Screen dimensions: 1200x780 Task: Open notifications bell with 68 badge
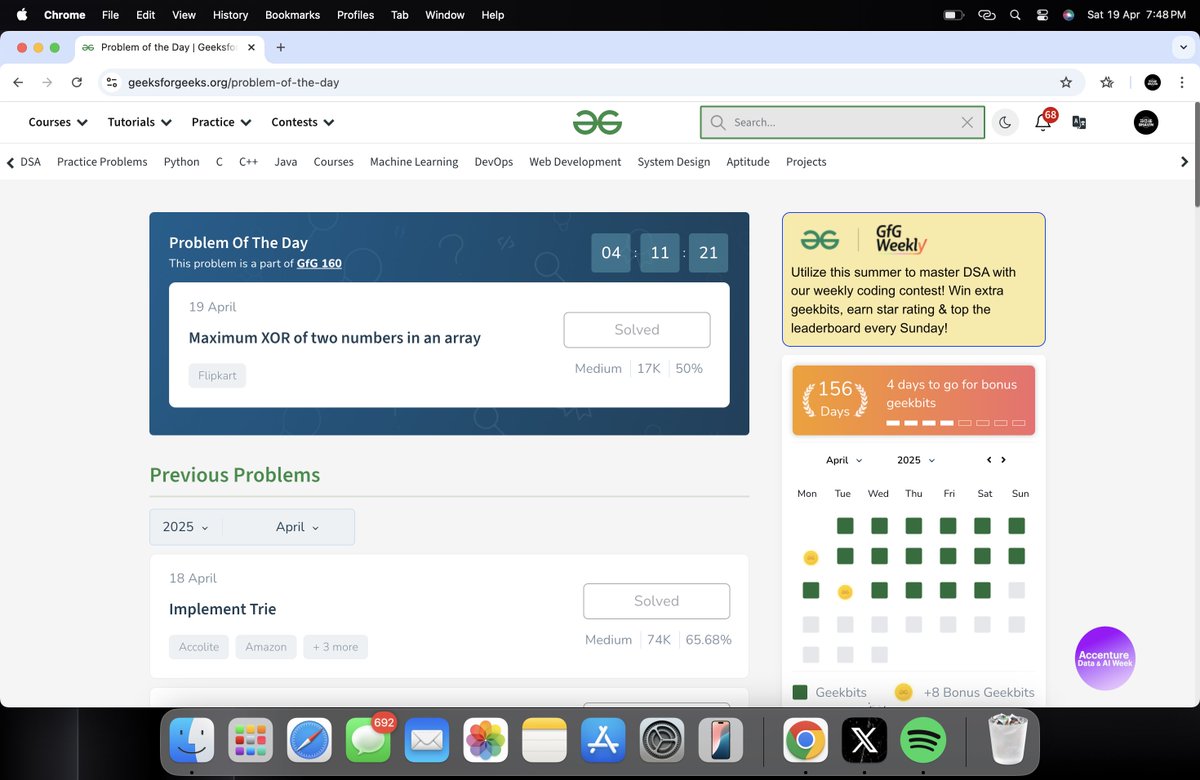click(x=1043, y=122)
